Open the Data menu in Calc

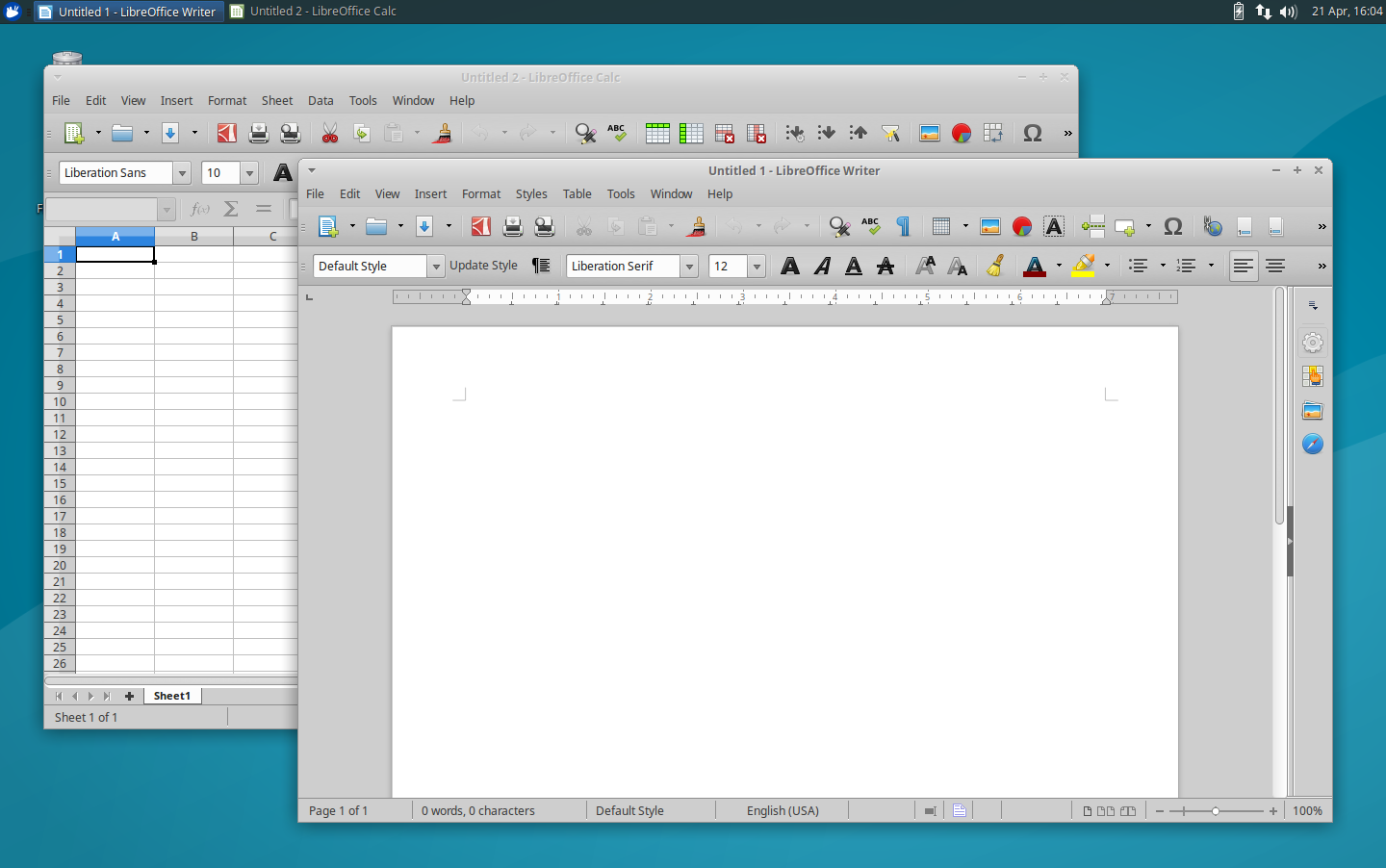pyautogui.click(x=321, y=100)
